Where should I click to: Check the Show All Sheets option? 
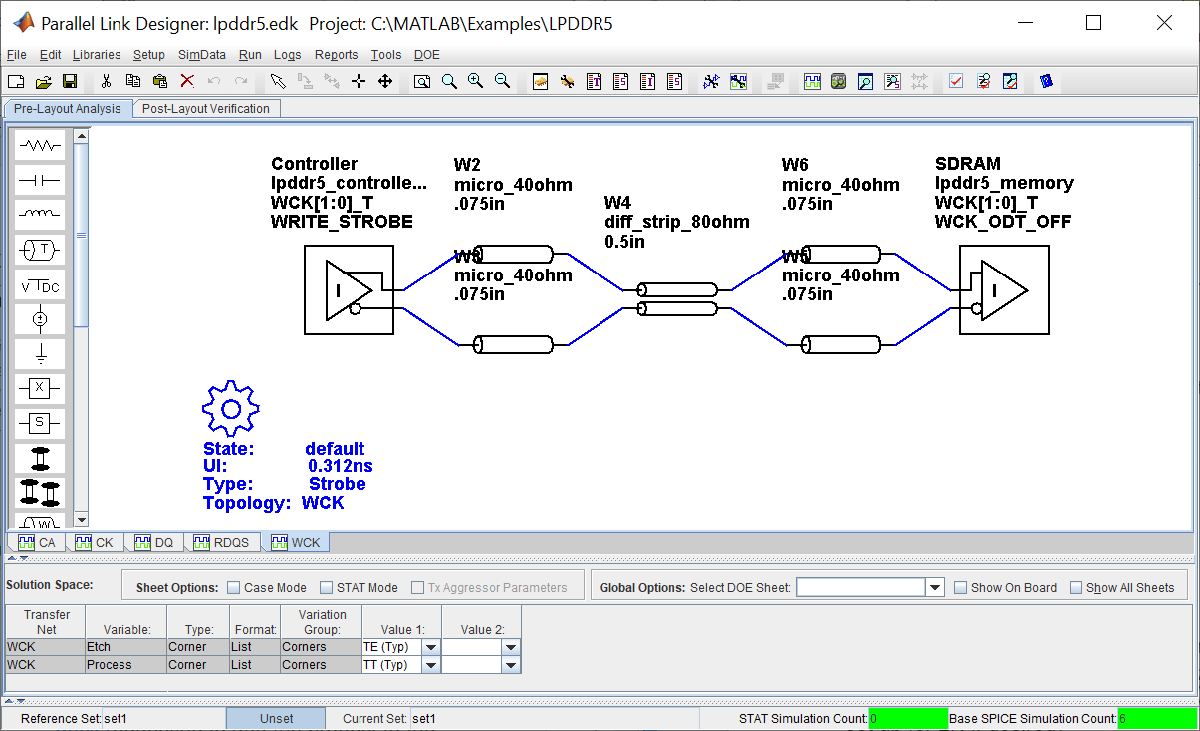1078,588
